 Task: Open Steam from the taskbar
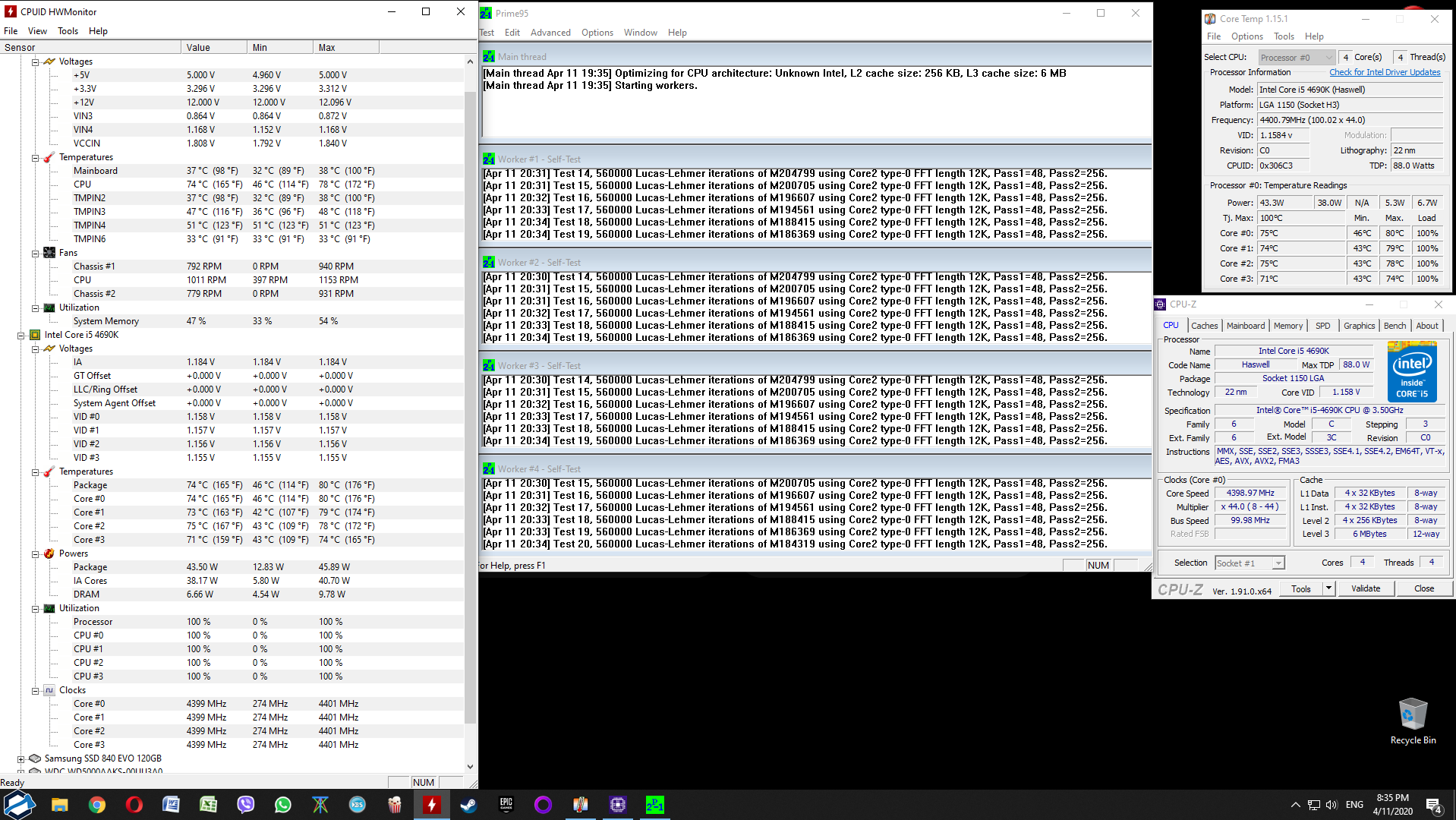coord(468,805)
